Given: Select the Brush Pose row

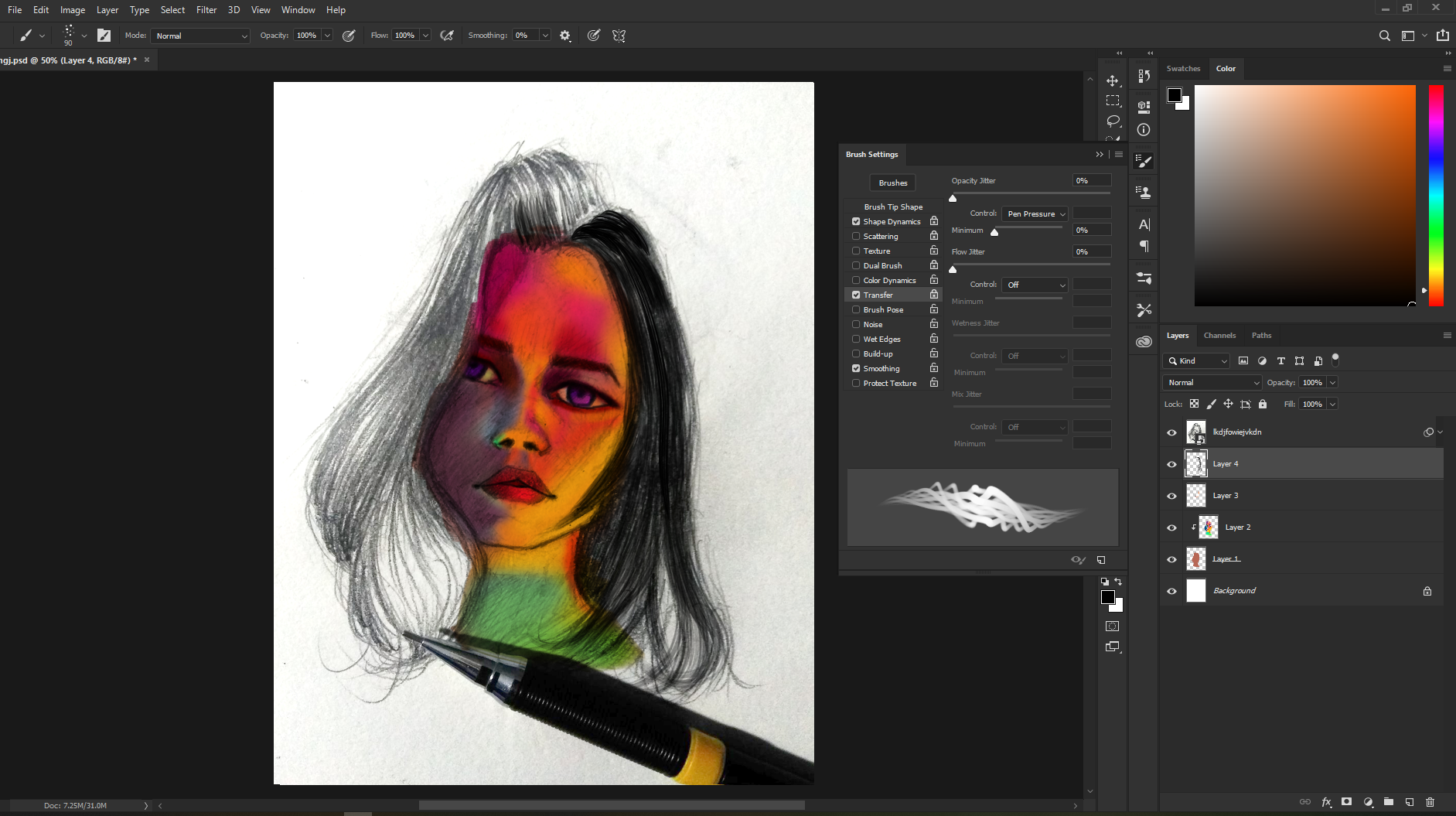Looking at the screenshot, I should tap(893, 309).
